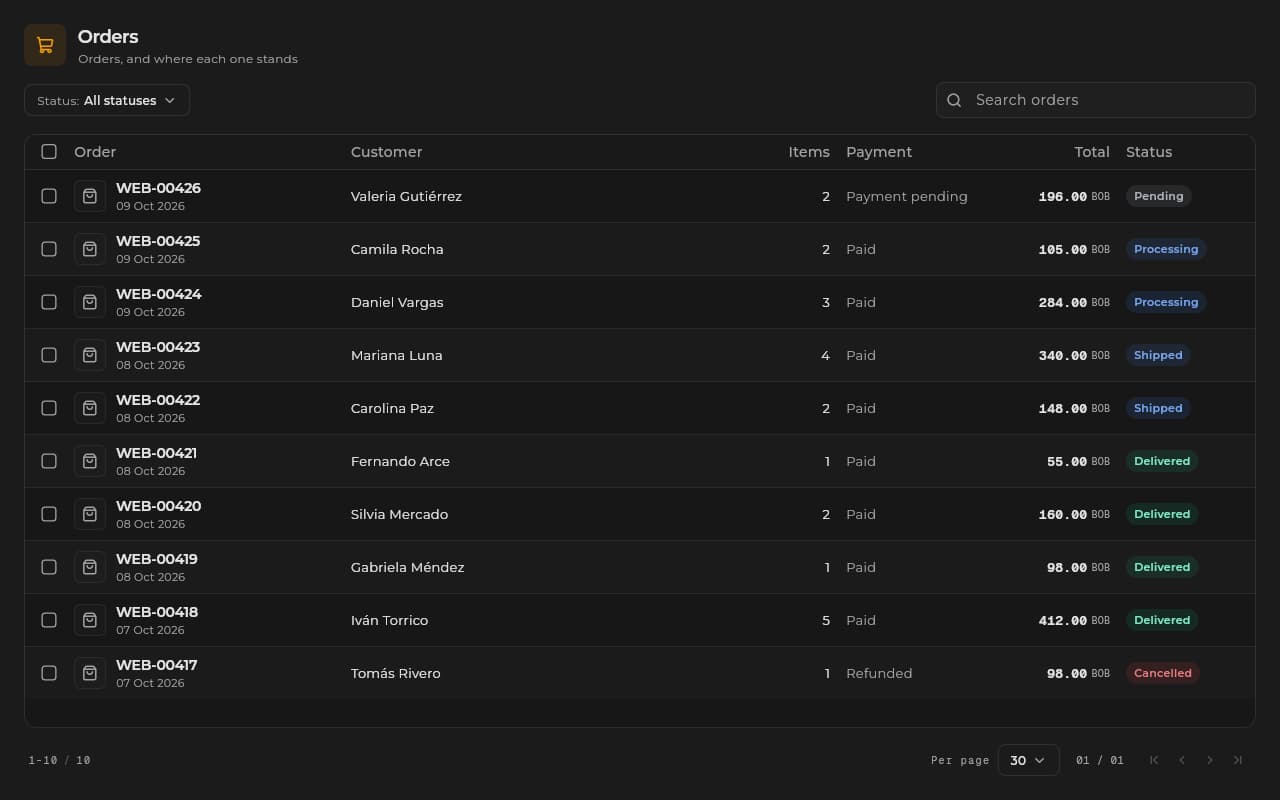The image size is (1280, 800).
Task: Focus the Search orders input field
Action: point(1096,100)
